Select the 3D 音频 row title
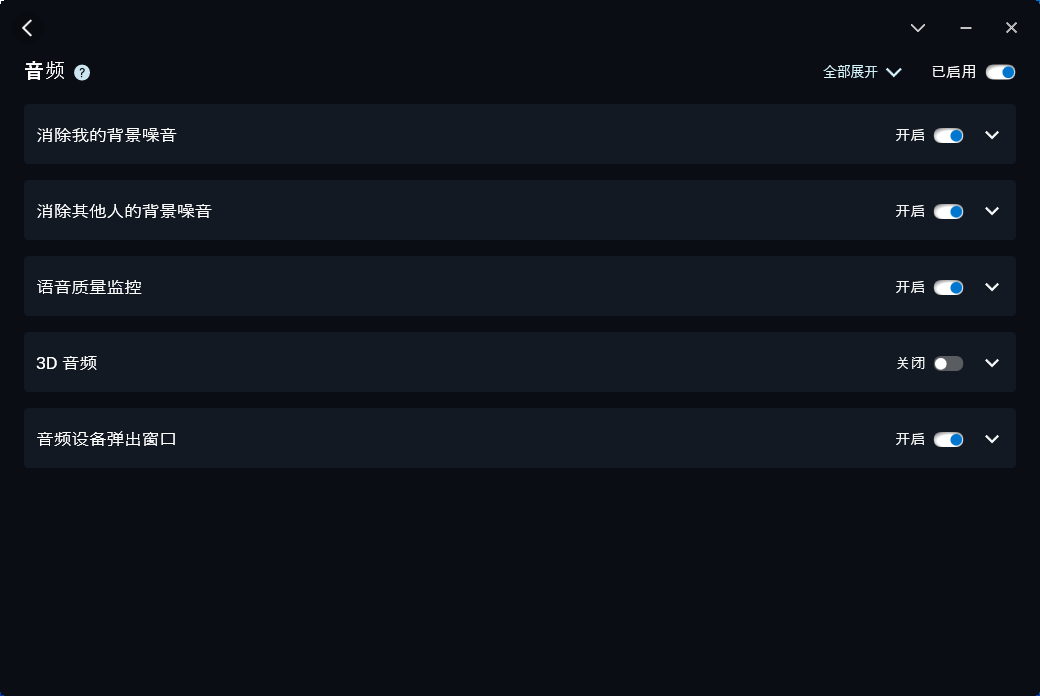The image size is (1040, 696). coord(66,363)
